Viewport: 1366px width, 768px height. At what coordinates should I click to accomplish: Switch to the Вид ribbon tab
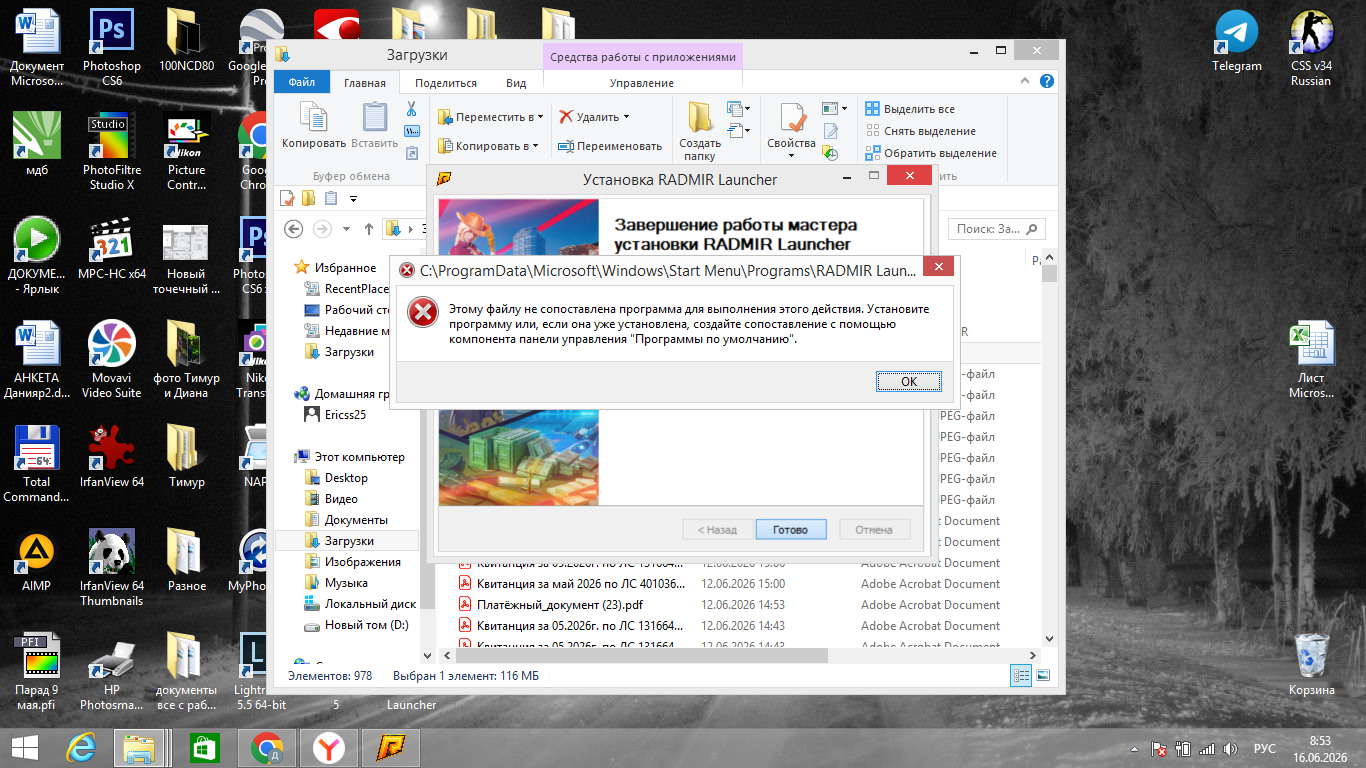click(516, 83)
